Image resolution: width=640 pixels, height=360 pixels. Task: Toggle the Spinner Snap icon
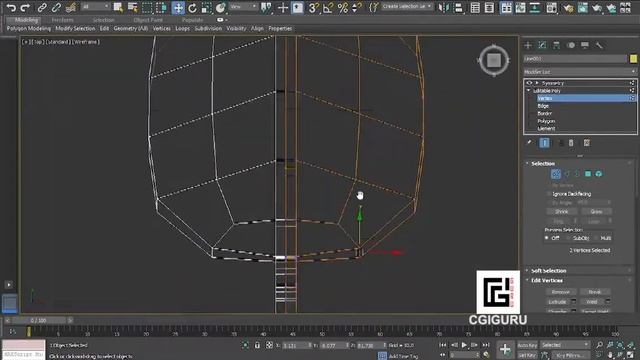coord(357,7)
